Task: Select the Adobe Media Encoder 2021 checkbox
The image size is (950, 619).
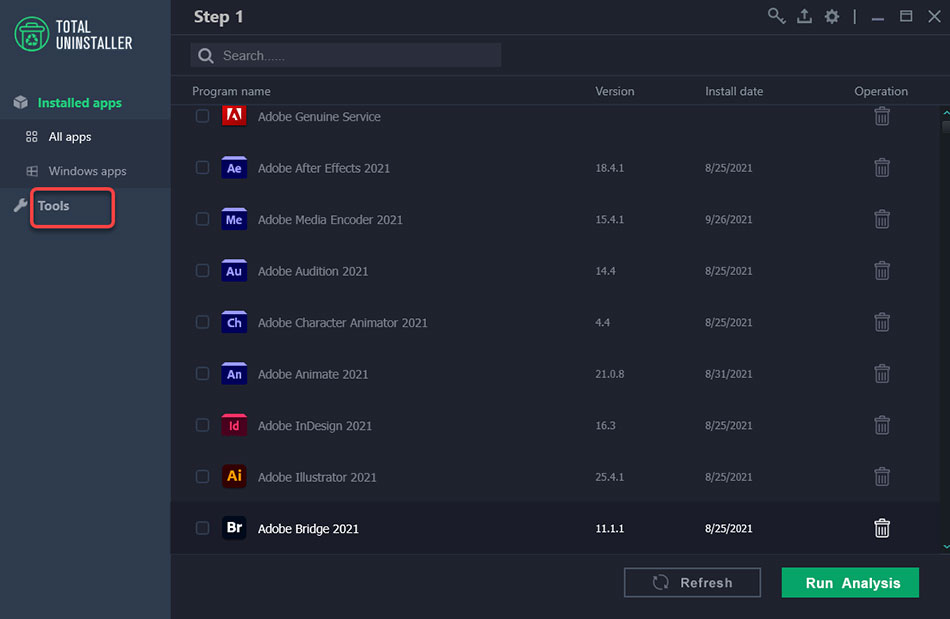Action: (202, 219)
